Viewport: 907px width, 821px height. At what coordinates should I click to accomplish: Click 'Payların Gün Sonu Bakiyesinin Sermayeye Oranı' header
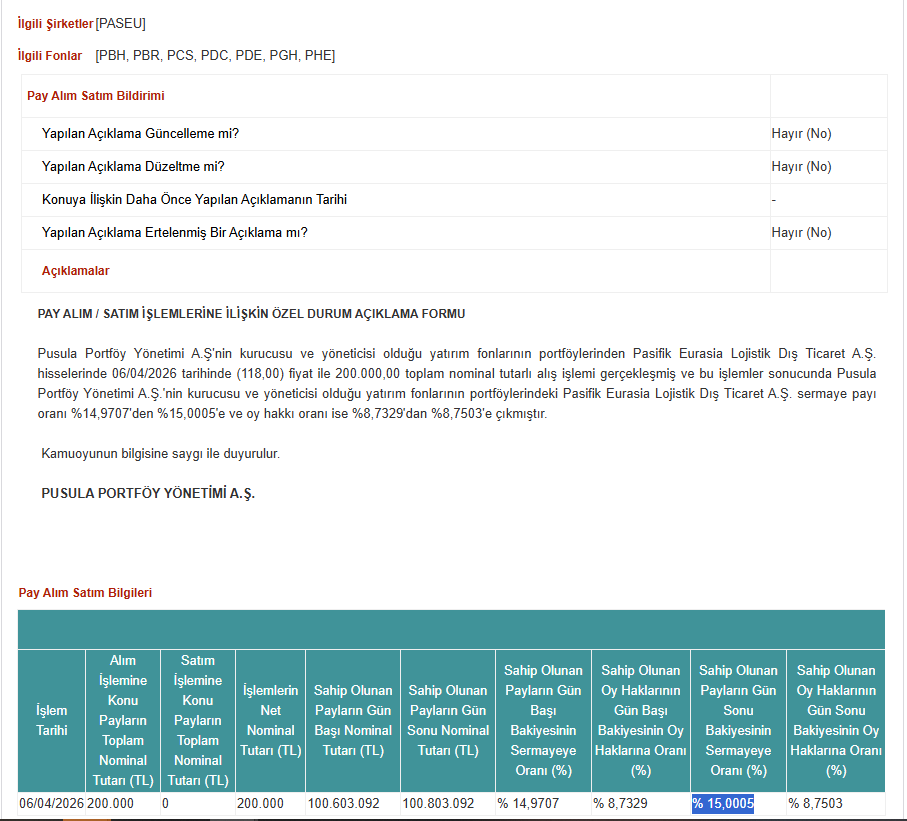[738, 720]
